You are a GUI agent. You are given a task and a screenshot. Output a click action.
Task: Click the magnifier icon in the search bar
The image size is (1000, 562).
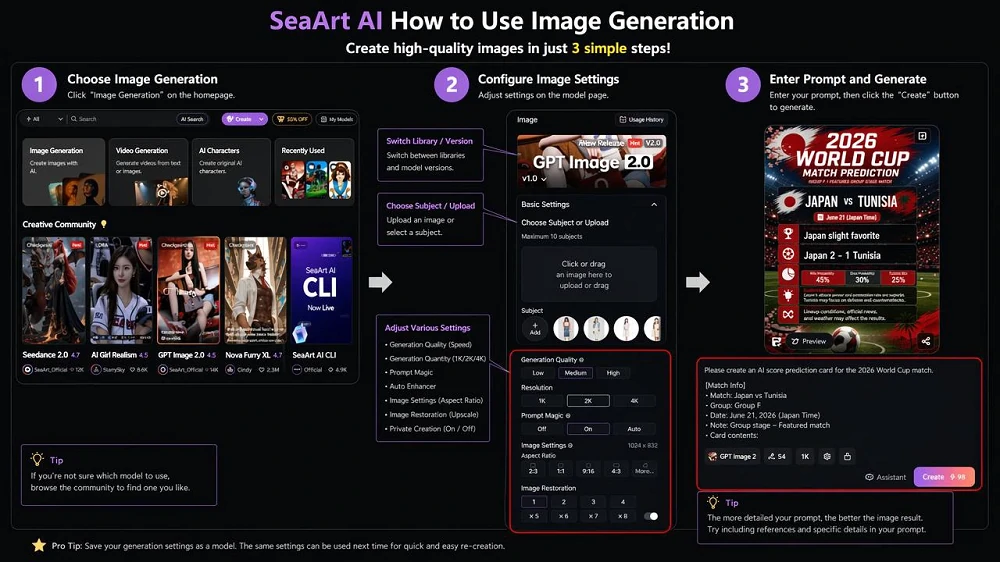(74, 119)
